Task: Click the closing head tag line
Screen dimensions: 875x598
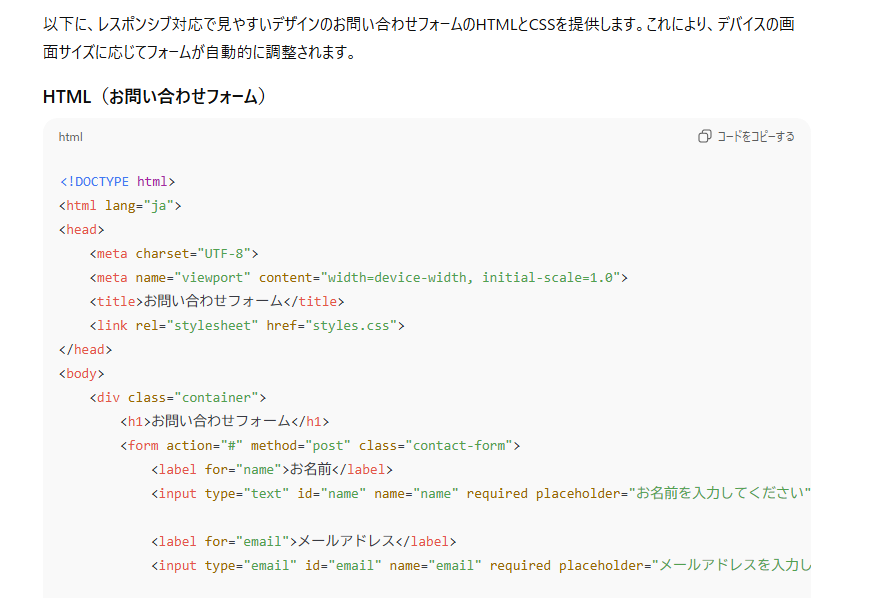Action: (85, 350)
